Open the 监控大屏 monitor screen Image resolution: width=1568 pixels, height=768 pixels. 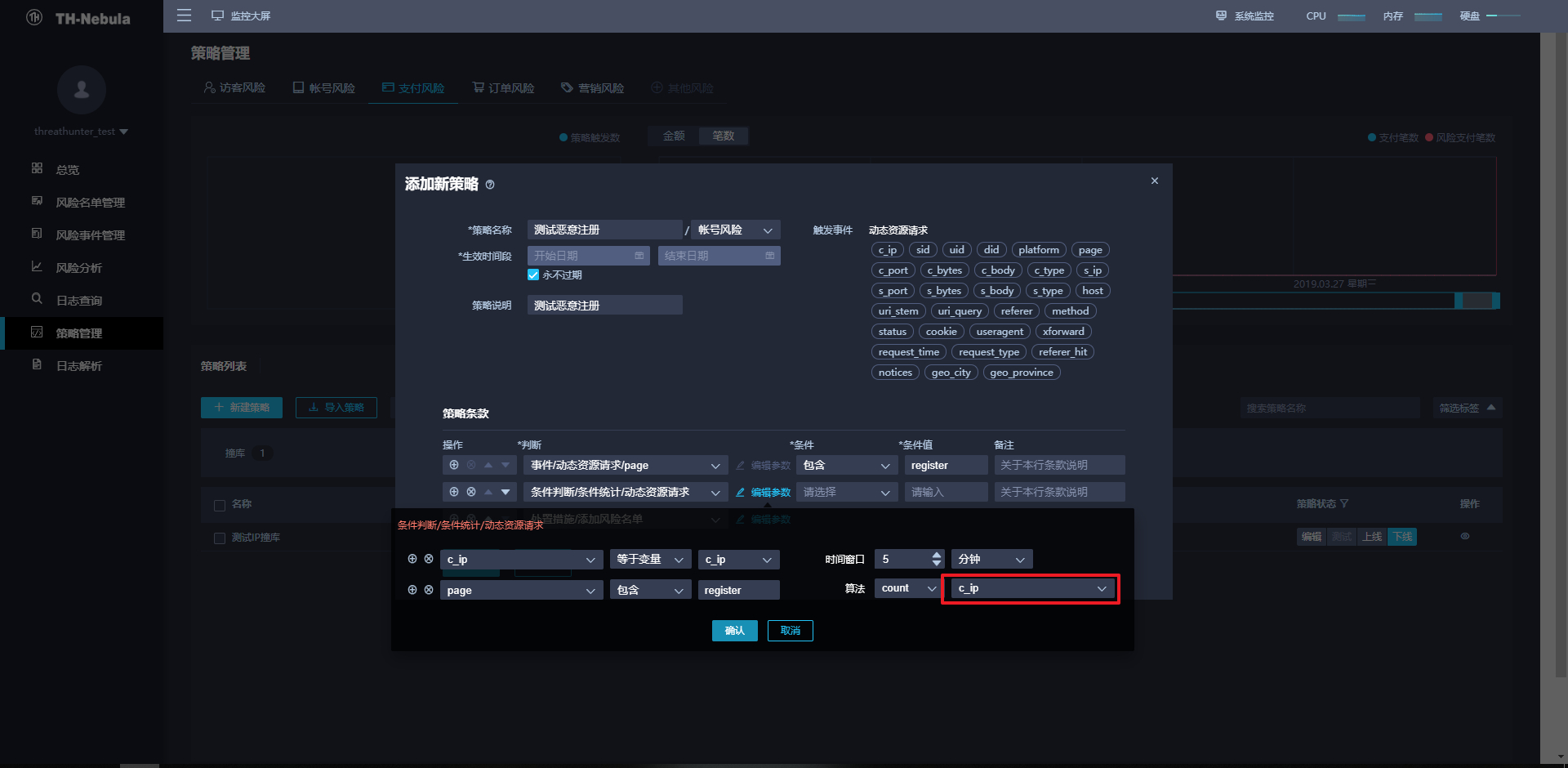241,16
